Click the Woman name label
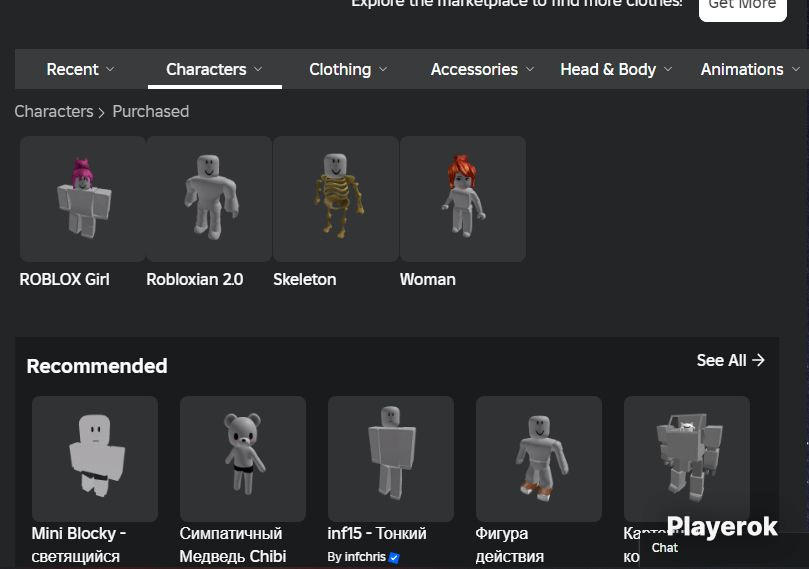The width and height of the screenshot is (809, 569). click(428, 280)
